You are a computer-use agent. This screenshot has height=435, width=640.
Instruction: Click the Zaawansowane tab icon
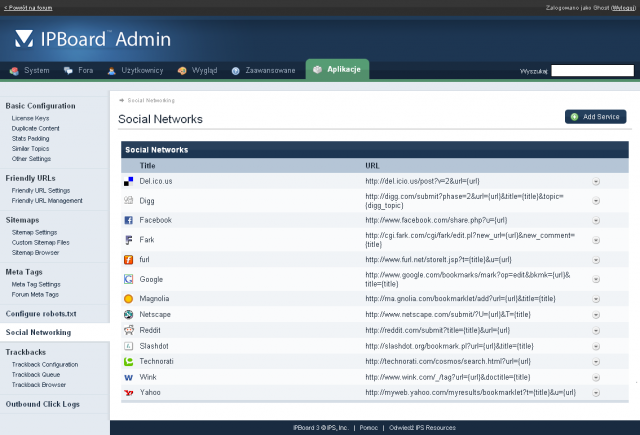(x=236, y=71)
